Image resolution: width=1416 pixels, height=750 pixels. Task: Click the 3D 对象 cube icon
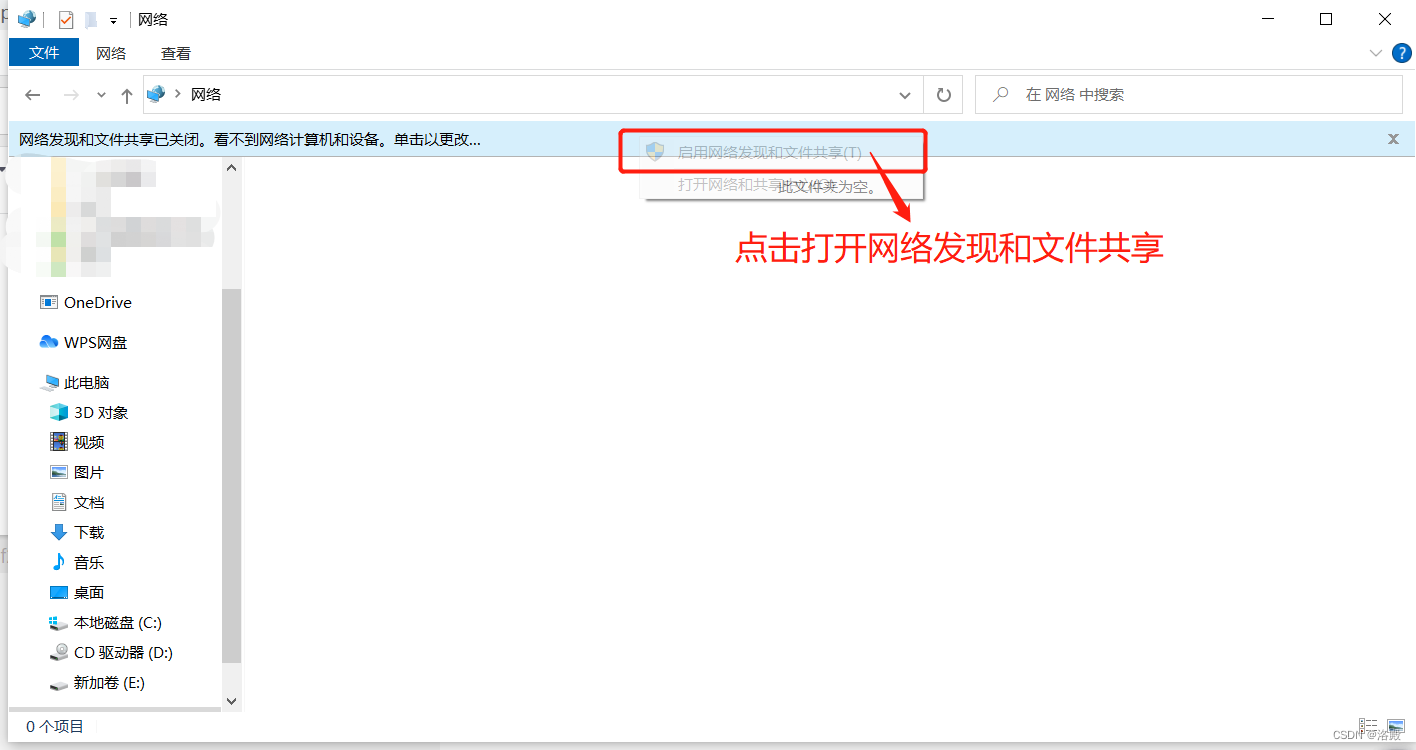pyautogui.click(x=59, y=412)
